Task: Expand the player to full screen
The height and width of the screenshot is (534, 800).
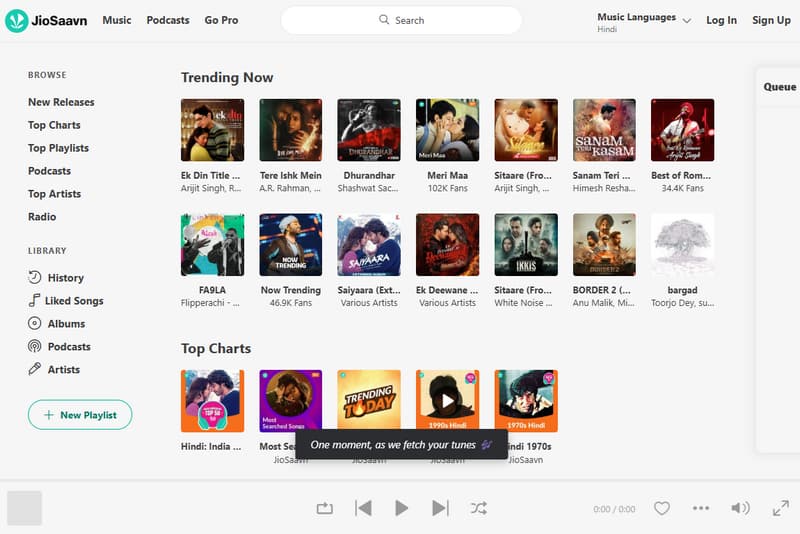Action: point(781,508)
